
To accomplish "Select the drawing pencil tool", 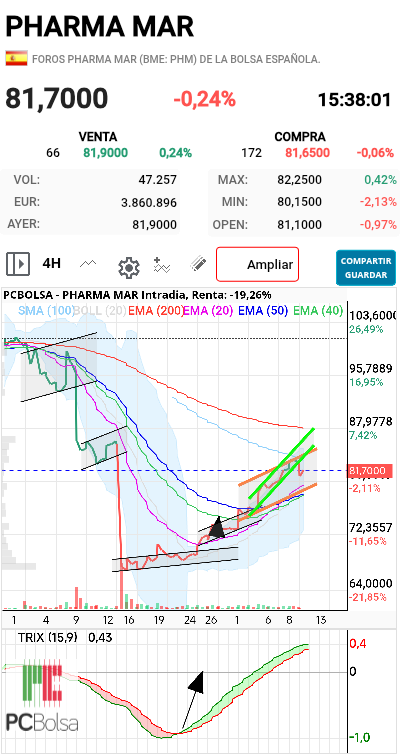I will pyautogui.click(x=198, y=264).
